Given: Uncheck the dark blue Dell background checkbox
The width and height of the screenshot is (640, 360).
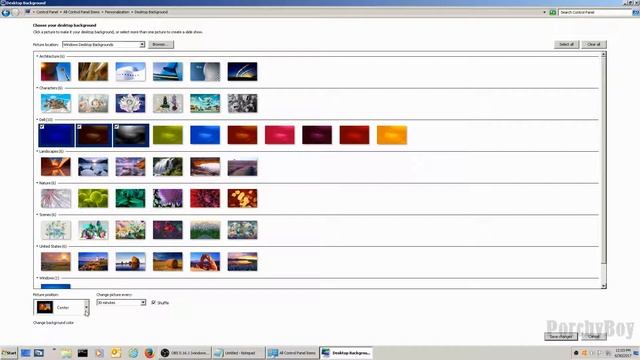Looking at the screenshot, I should click(42, 127).
